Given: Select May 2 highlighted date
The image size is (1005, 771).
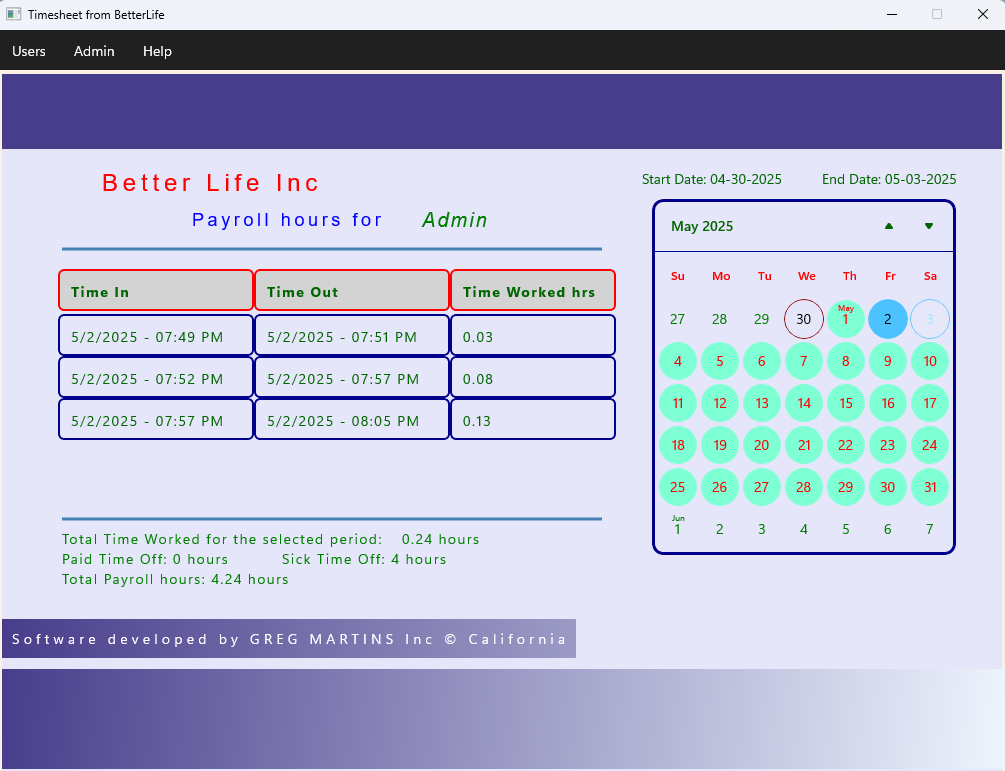Looking at the screenshot, I should [888, 319].
